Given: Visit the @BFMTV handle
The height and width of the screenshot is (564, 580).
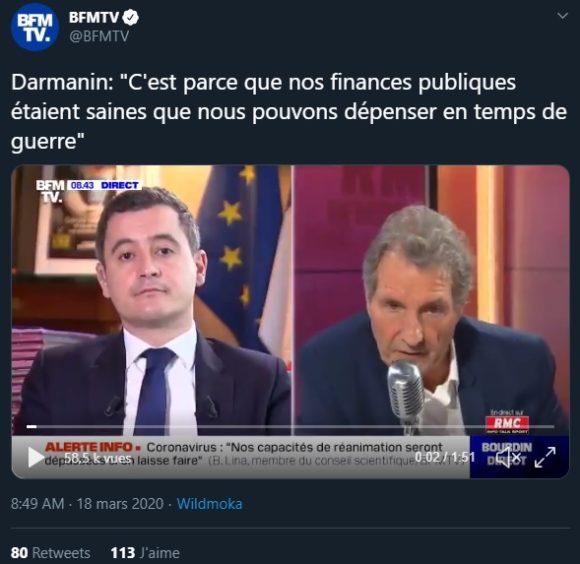Looking at the screenshot, I should click(99, 36).
